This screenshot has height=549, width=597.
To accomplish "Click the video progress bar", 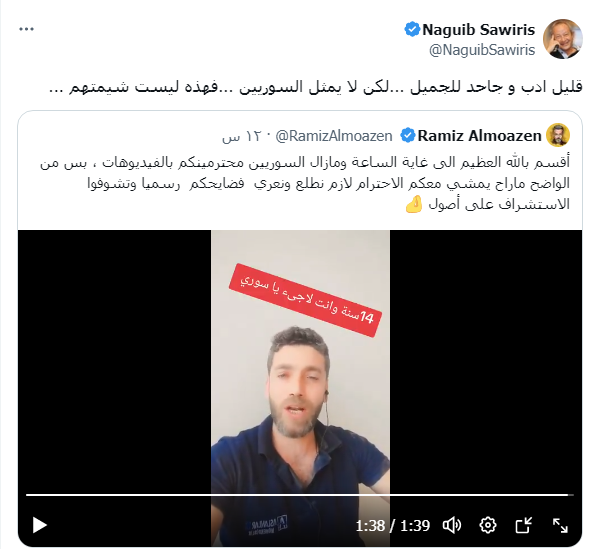I will coord(300,495).
